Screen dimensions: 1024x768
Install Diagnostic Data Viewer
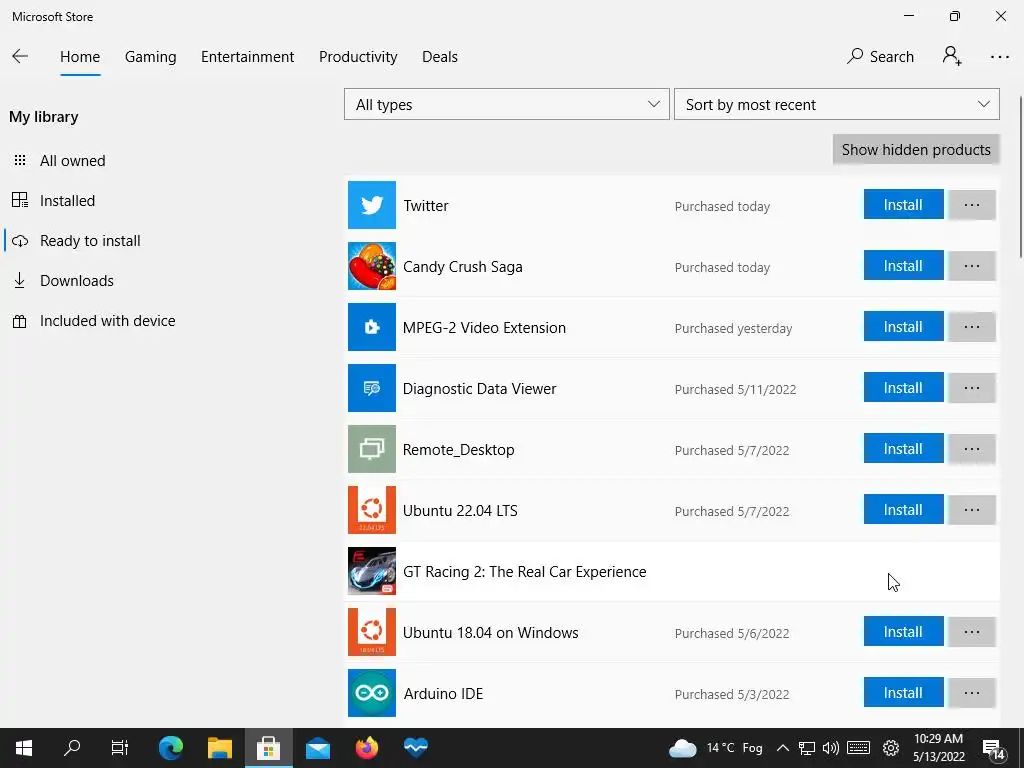pyautogui.click(x=903, y=388)
